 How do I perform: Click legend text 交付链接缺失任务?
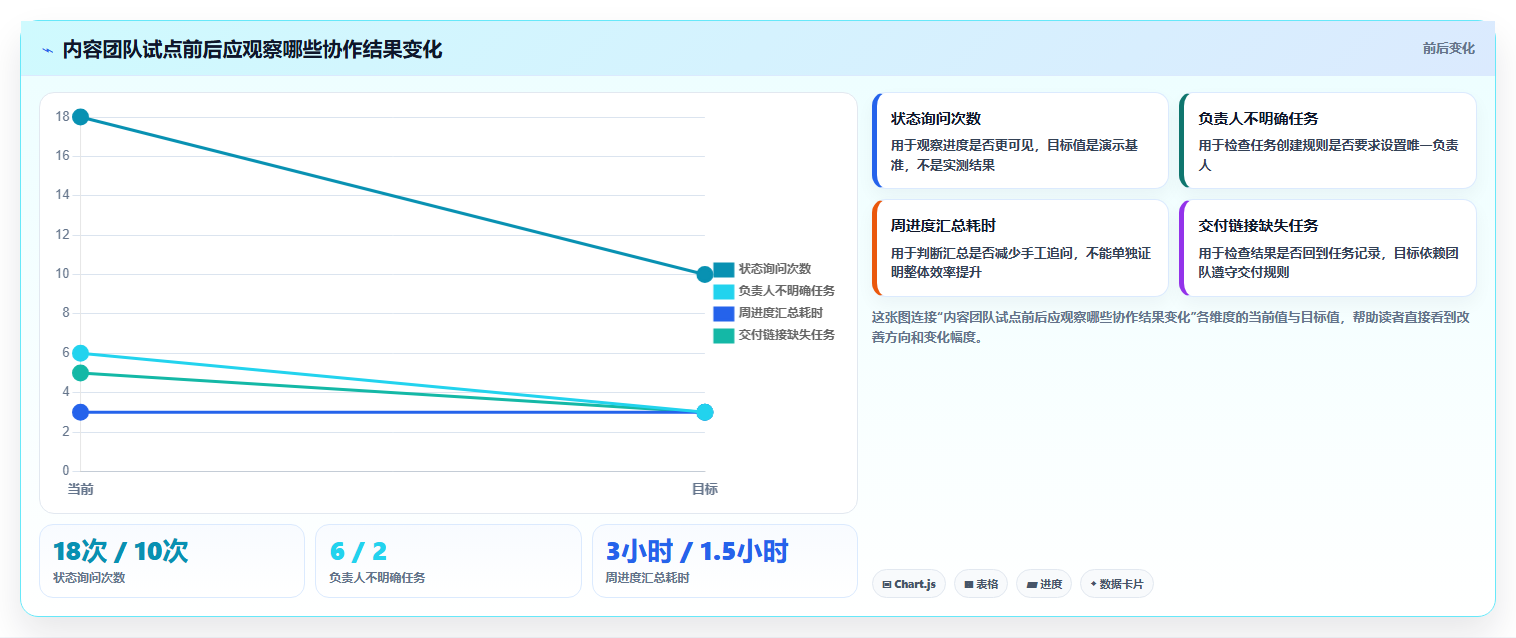point(787,335)
